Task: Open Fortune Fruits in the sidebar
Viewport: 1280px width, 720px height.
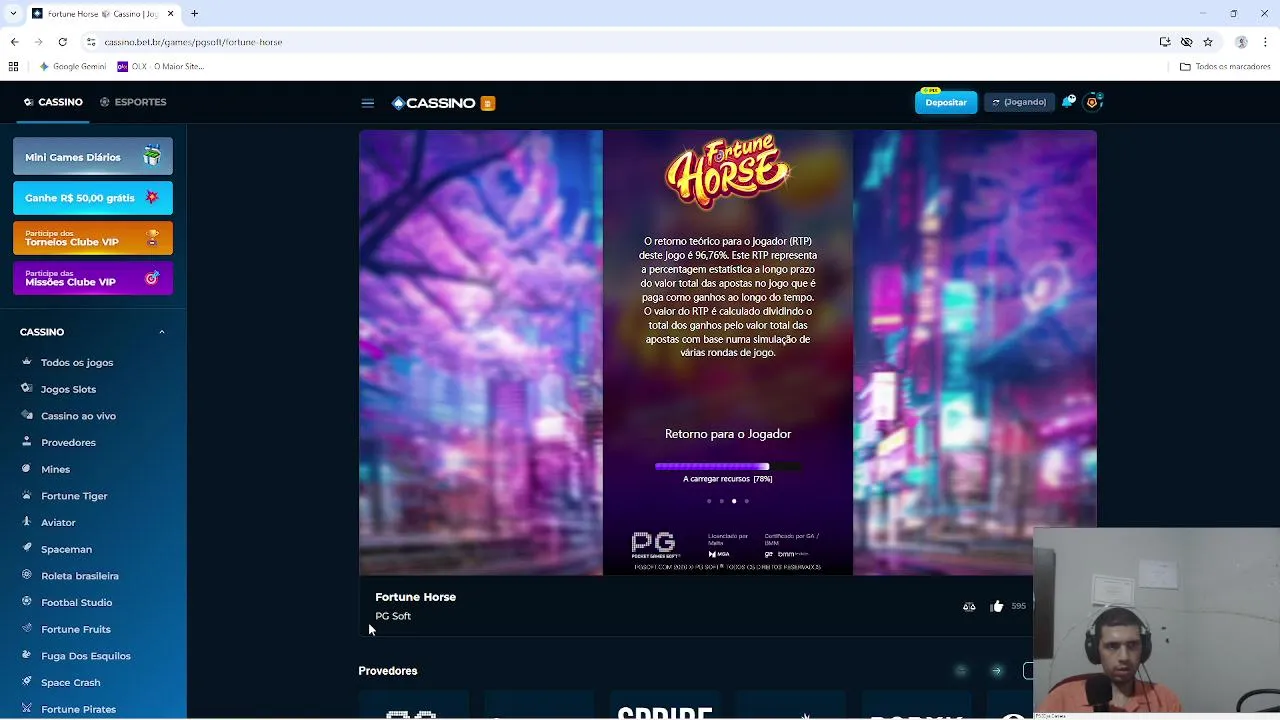Action: tap(76, 629)
